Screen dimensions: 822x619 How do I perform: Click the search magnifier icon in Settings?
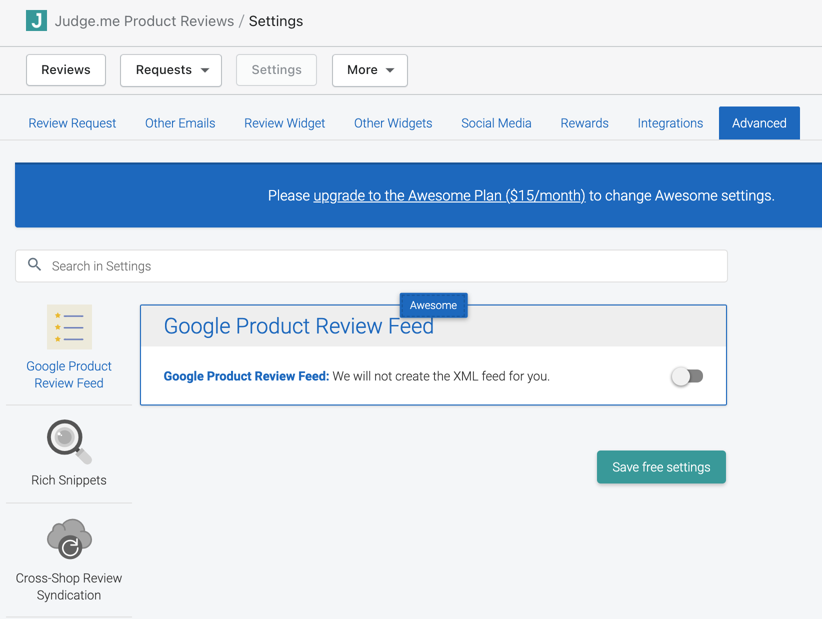tap(35, 265)
